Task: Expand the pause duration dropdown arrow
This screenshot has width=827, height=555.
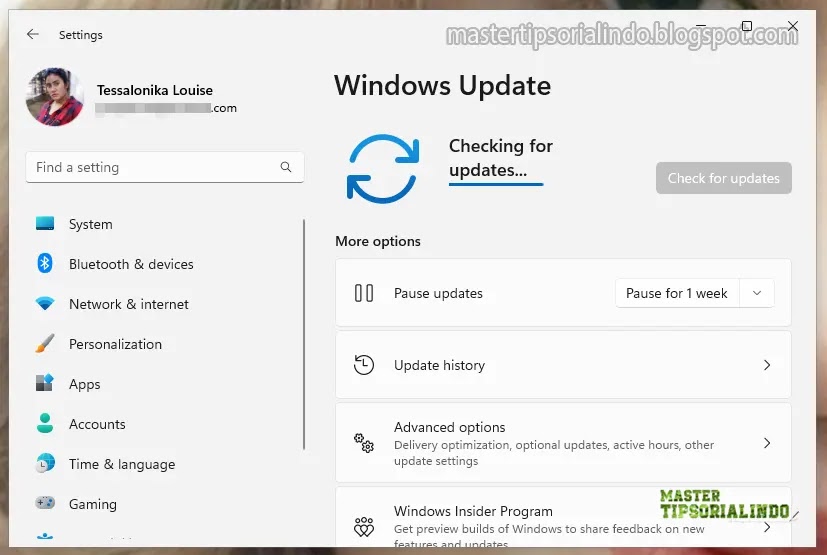Action: [757, 293]
